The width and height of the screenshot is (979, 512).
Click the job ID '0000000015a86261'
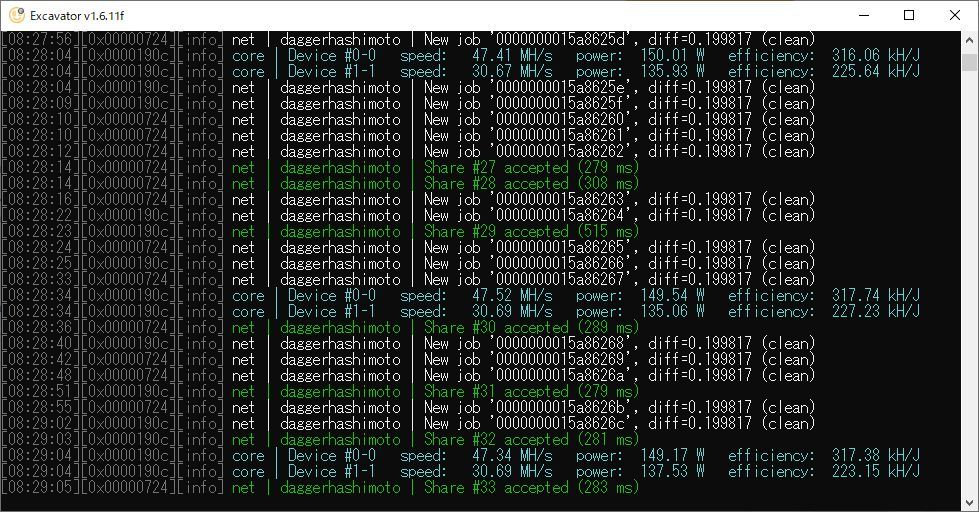[564, 135]
